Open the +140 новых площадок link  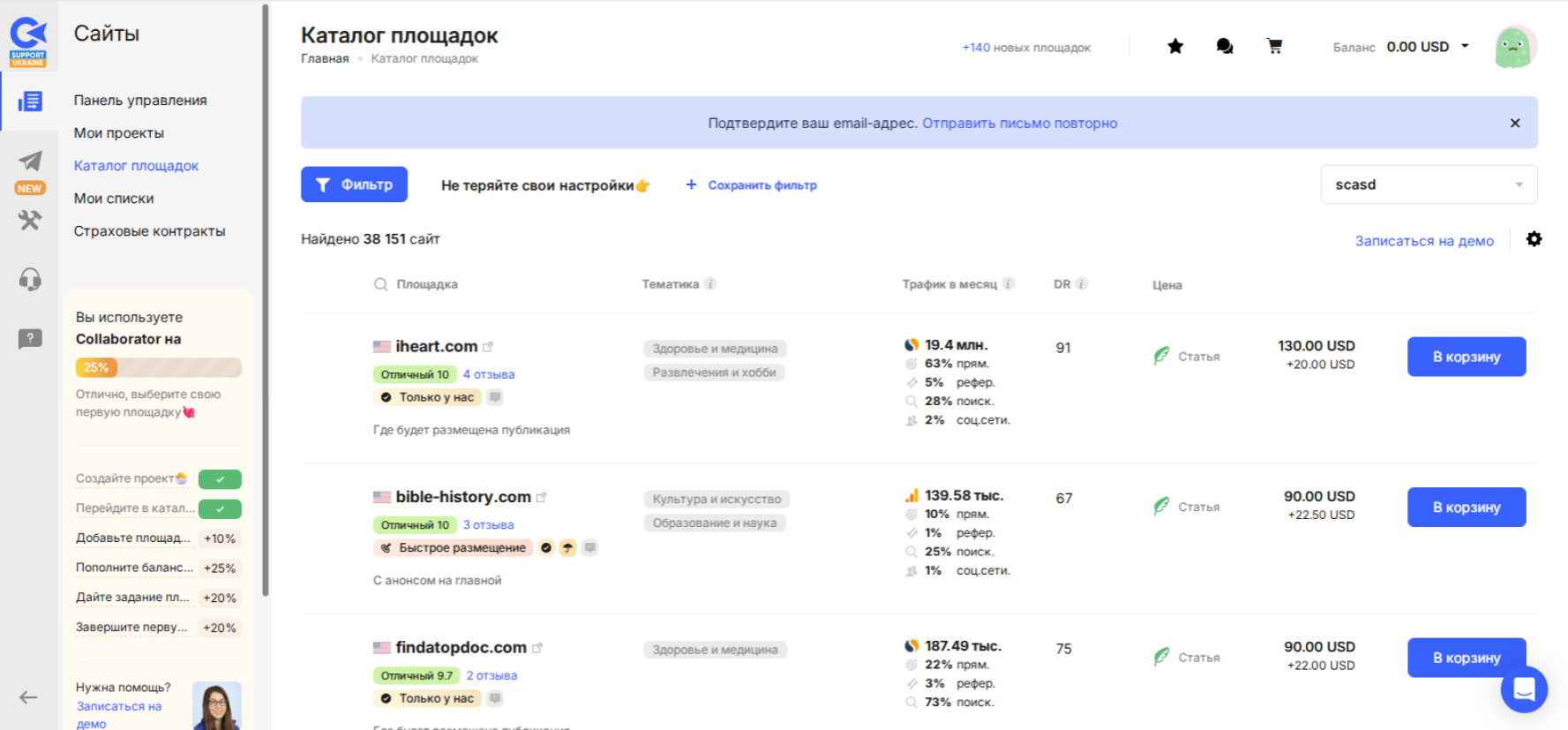point(1026,48)
